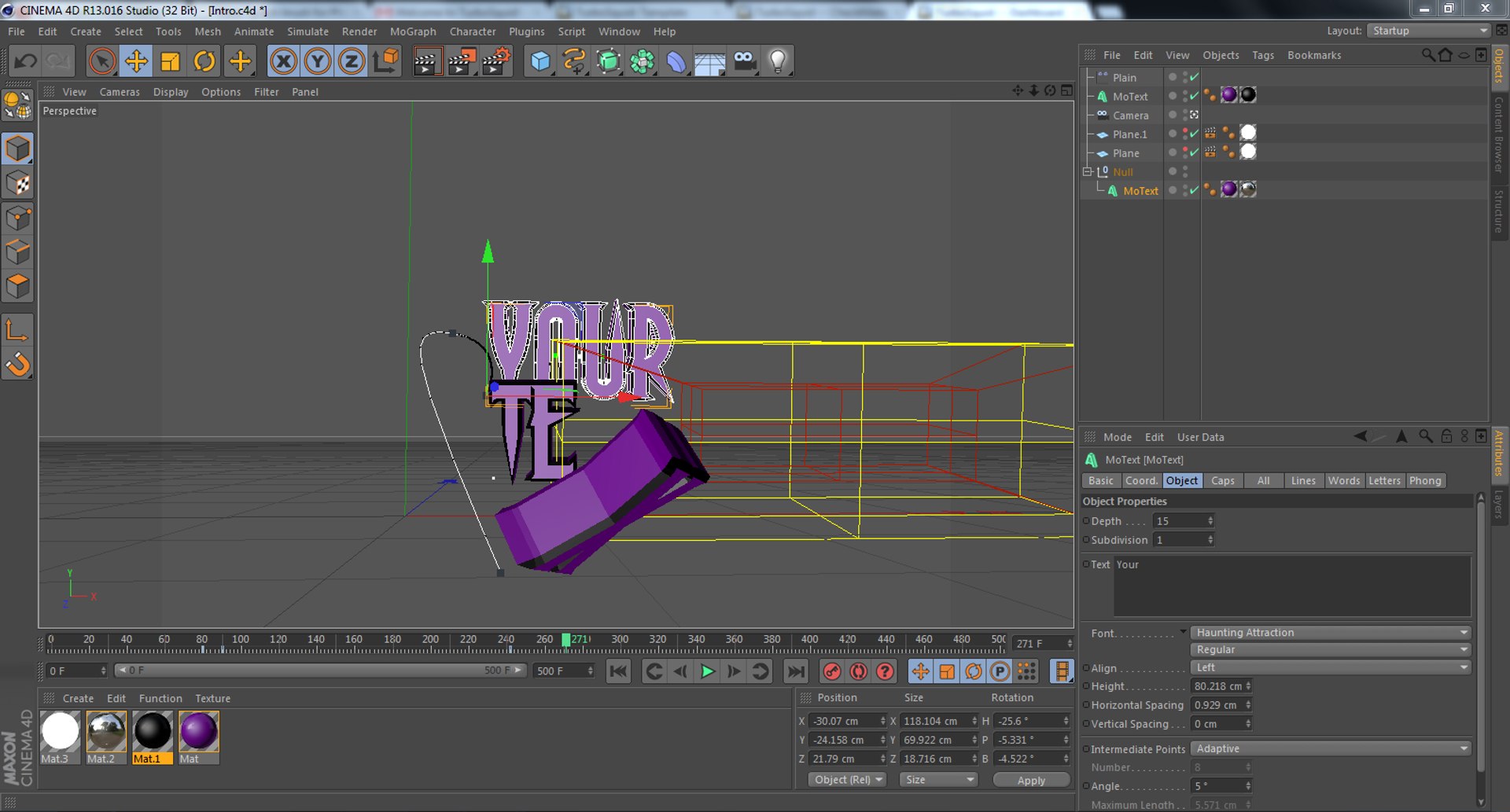
Task: Click the Light bulb icon in toolbar
Action: [778, 61]
